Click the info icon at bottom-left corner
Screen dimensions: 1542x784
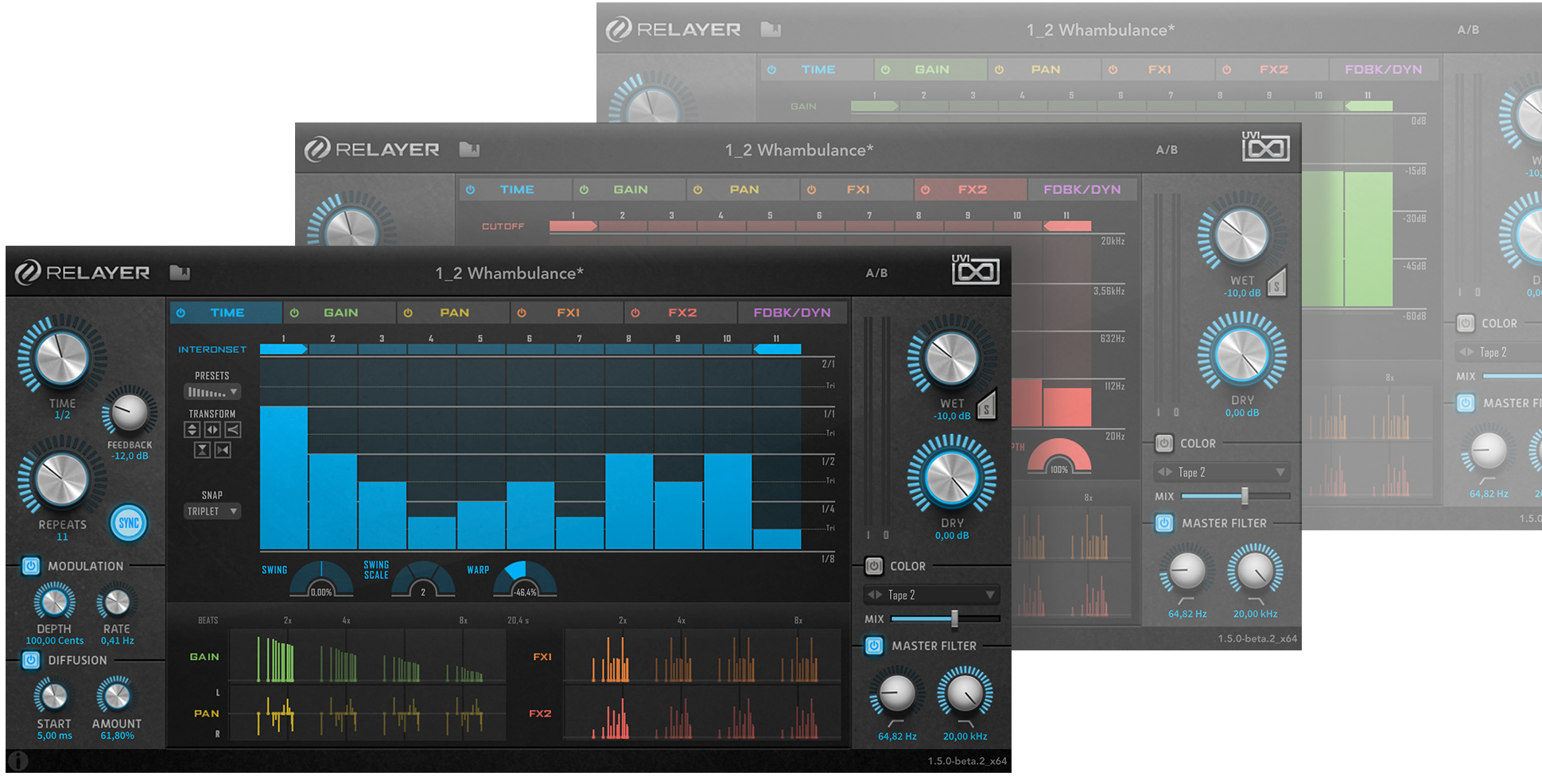click(x=17, y=761)
